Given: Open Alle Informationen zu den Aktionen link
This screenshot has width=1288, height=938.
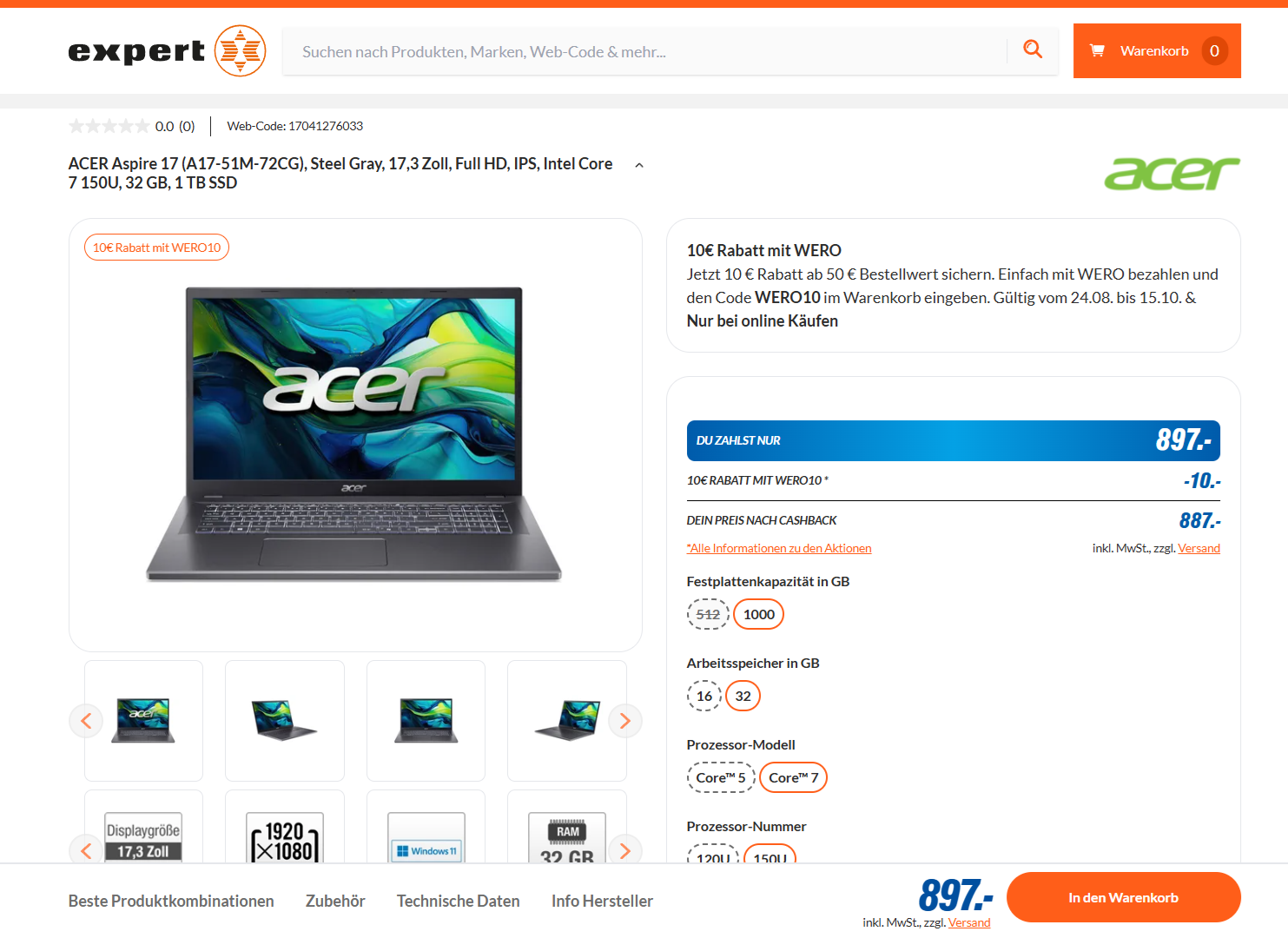Looking at the screenshot, I should click(779, 548).
